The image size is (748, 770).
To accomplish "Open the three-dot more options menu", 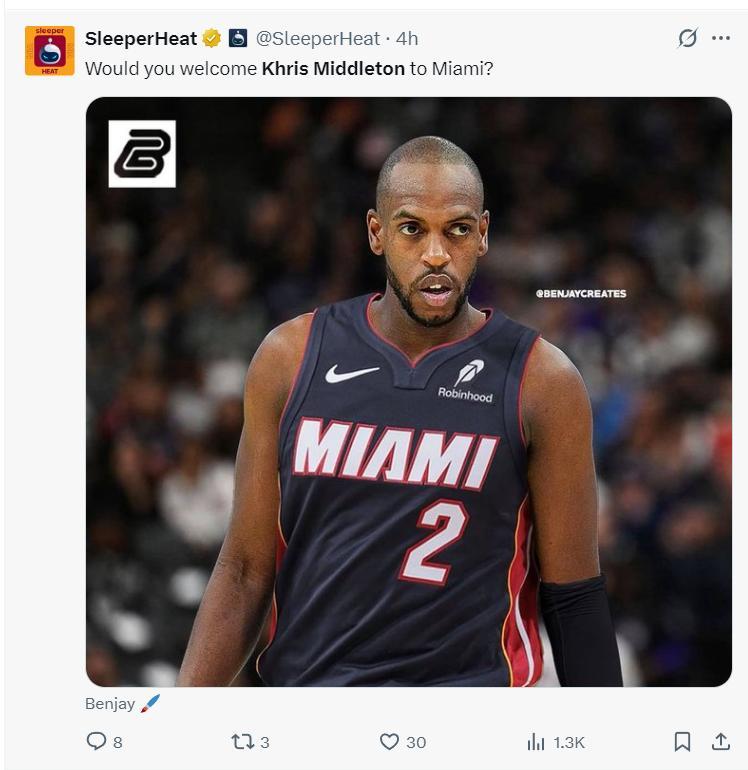I will [720, 38].
